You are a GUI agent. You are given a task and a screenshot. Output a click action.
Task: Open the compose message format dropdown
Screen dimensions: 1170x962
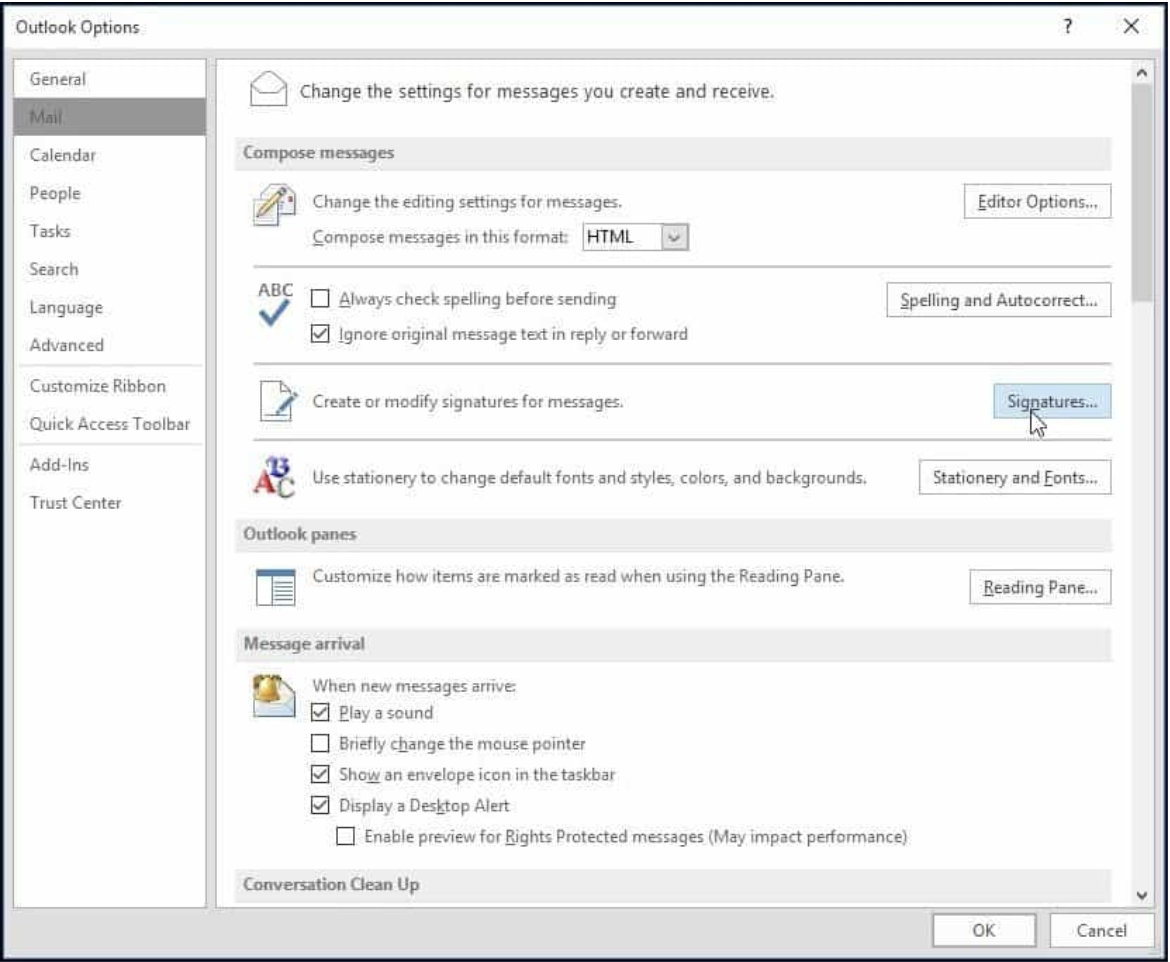(x=677, y=237)
